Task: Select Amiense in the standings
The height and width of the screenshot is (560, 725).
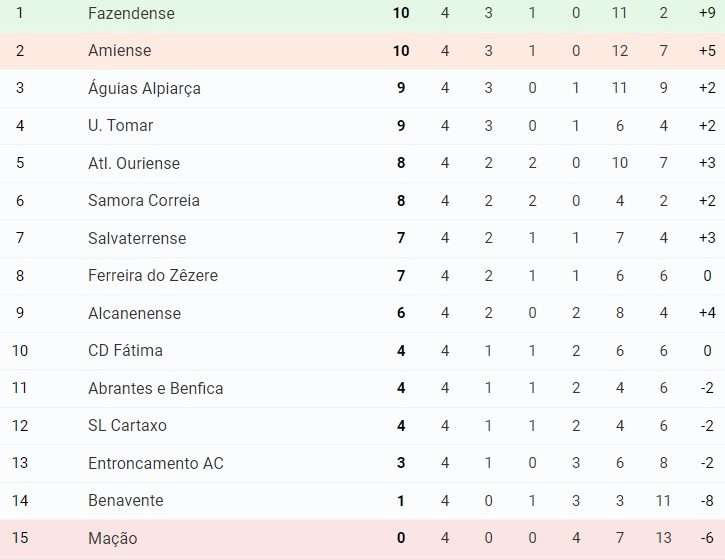Action: point(120,50)
